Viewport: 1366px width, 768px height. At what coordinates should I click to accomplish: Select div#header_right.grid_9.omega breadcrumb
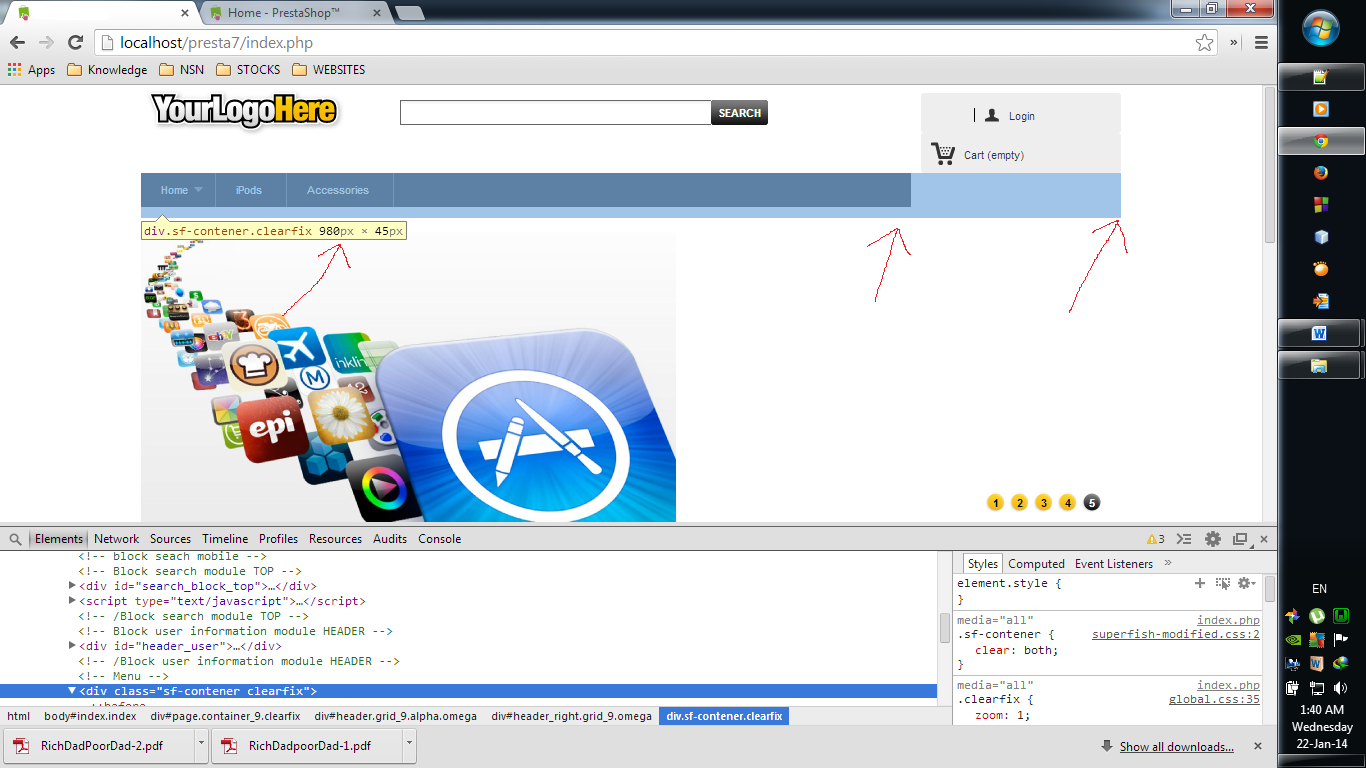[570, 716]
